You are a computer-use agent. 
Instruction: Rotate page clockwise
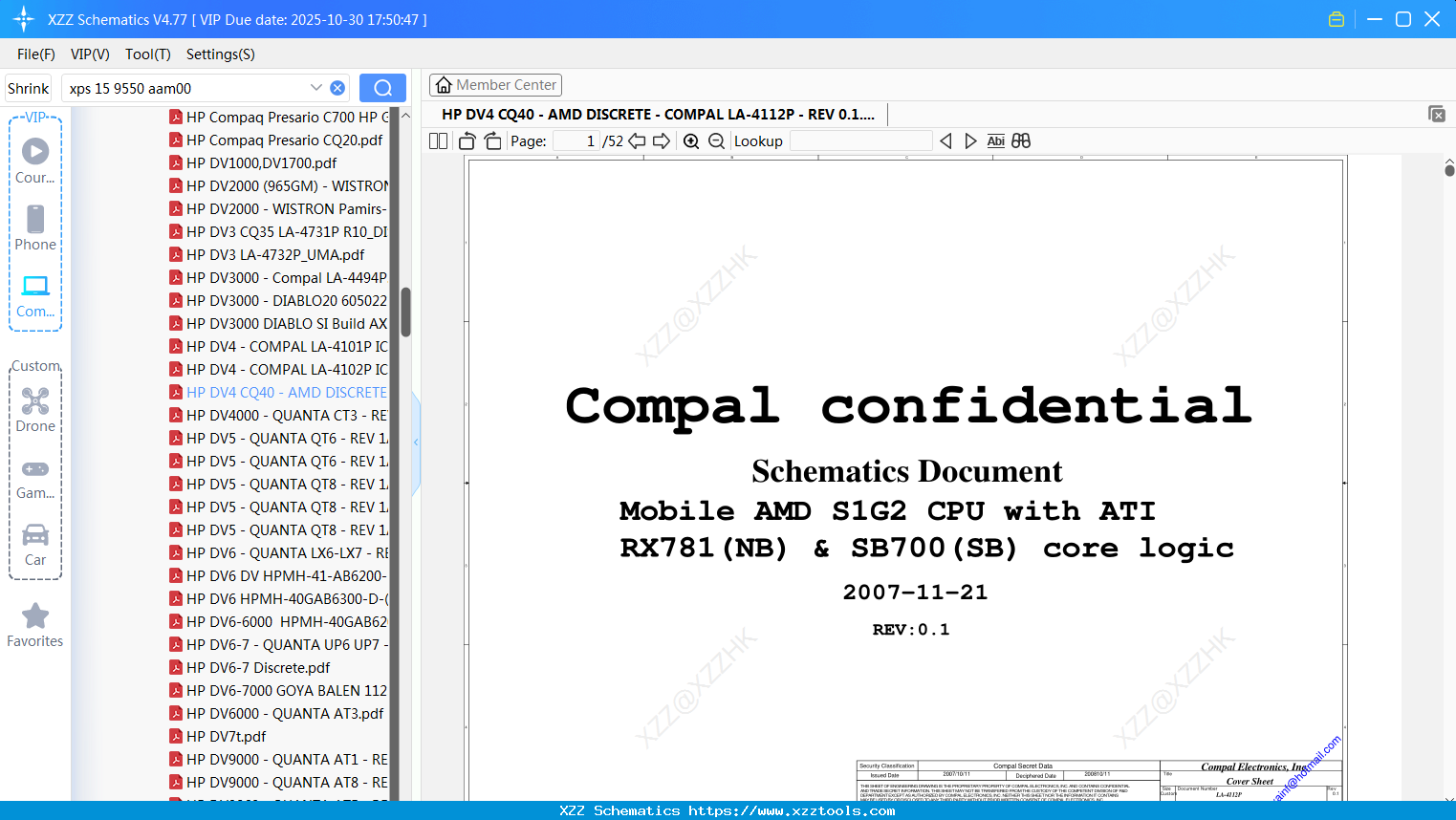(x=492, y=141)
